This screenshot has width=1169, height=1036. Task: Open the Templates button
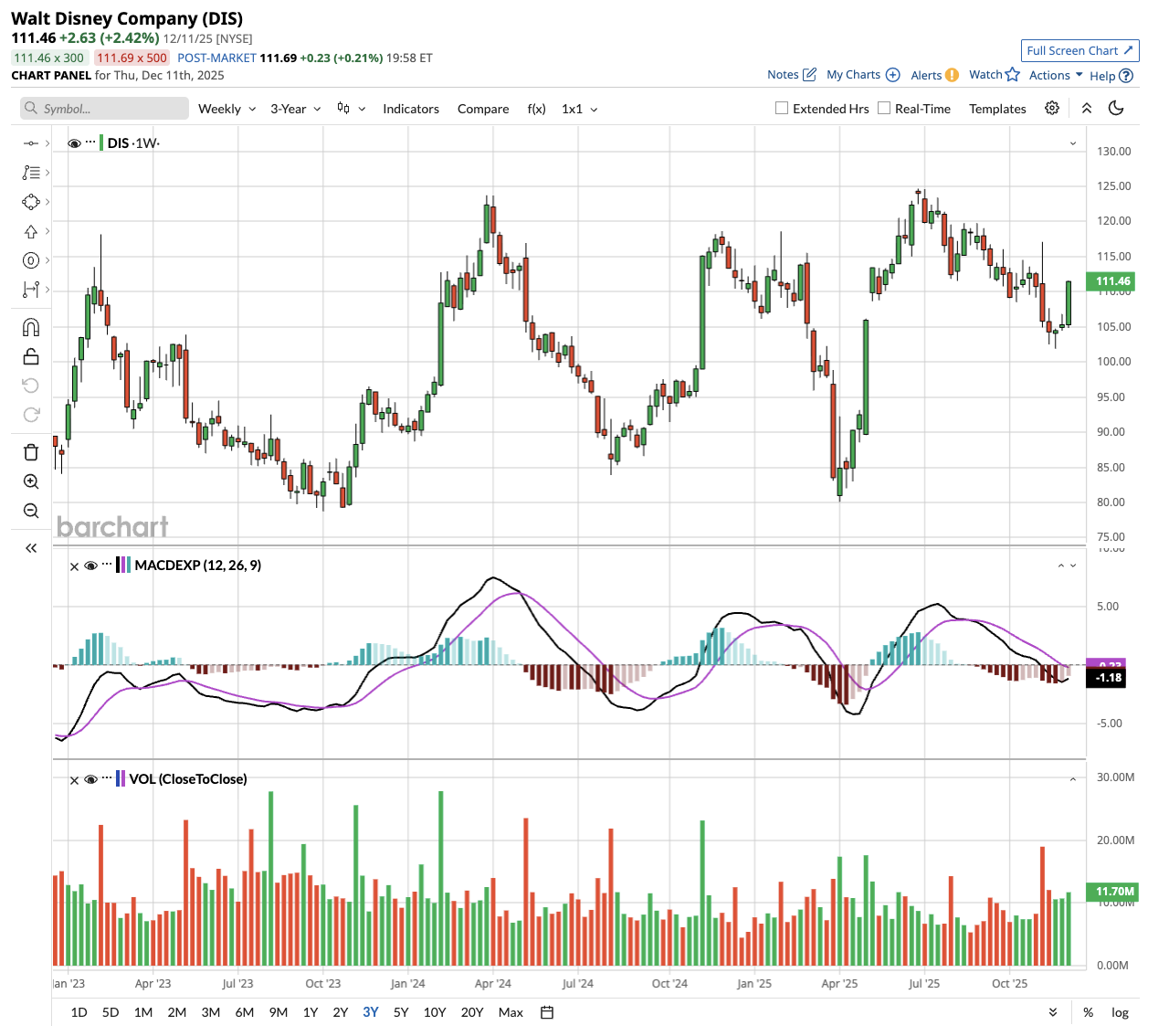pyautogui.click(x=997, y=109)
